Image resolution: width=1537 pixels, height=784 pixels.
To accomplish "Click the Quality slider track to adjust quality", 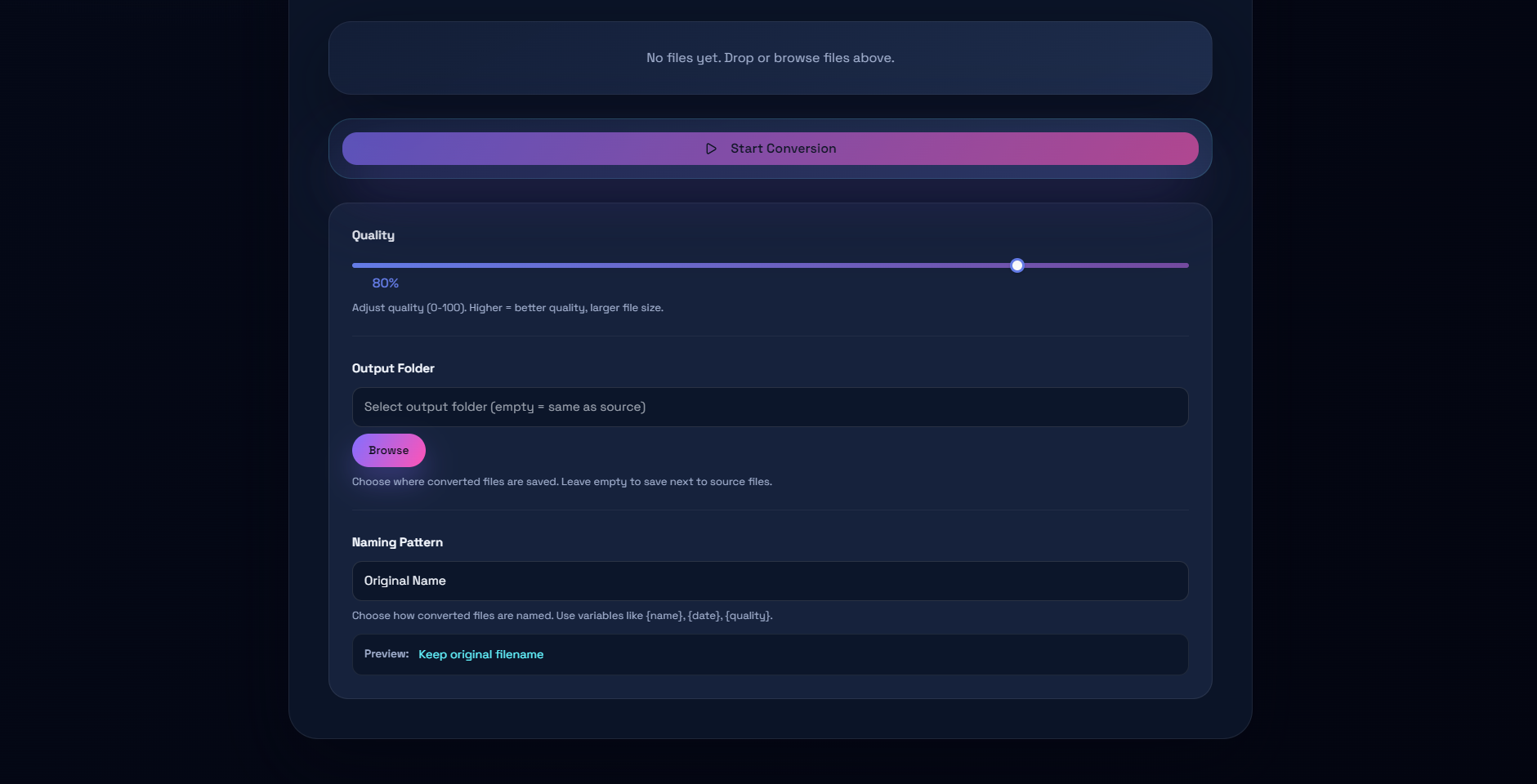I will (x=735, y=265).
